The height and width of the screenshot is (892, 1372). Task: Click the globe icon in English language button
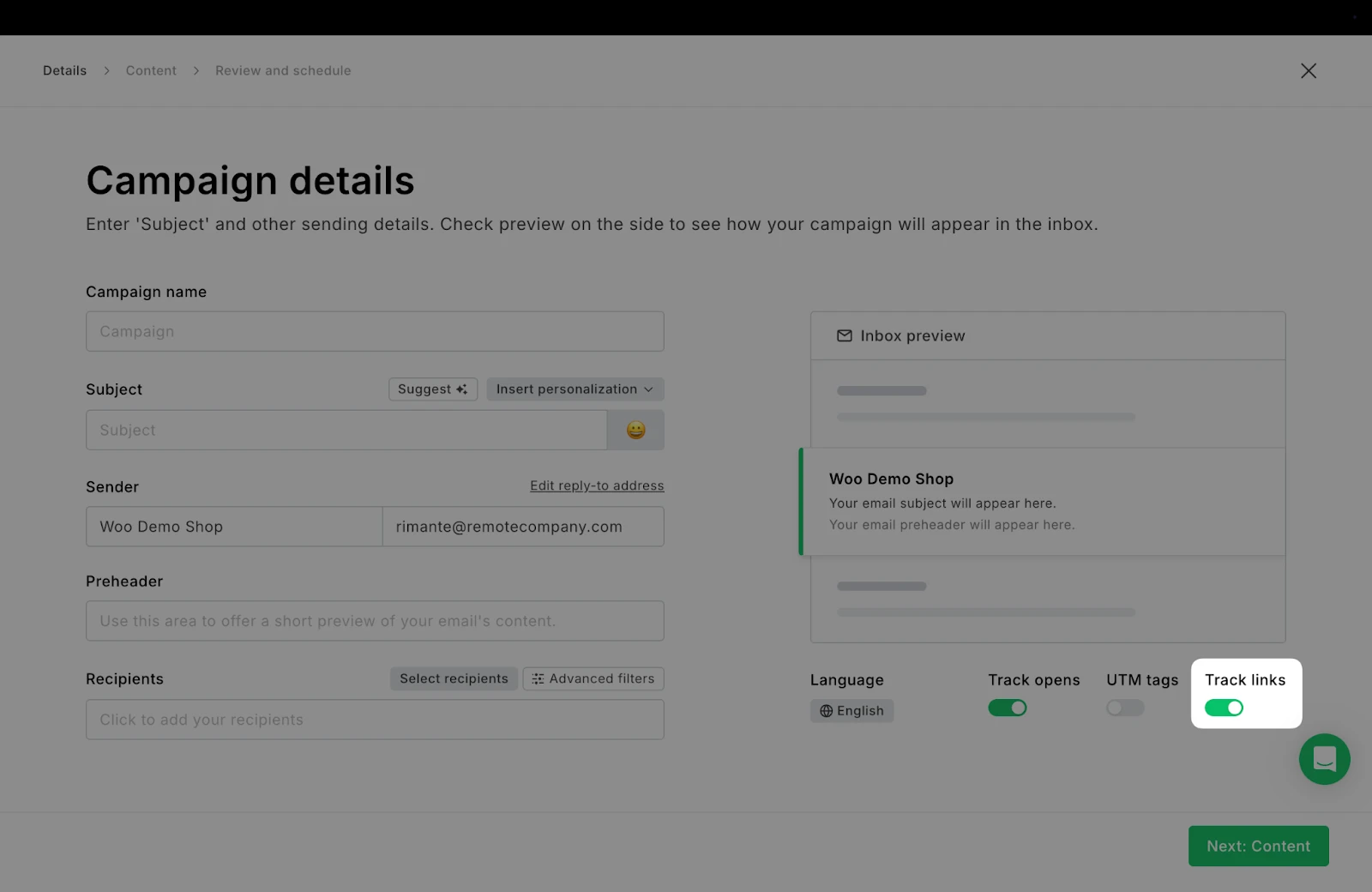coord(826,711)
